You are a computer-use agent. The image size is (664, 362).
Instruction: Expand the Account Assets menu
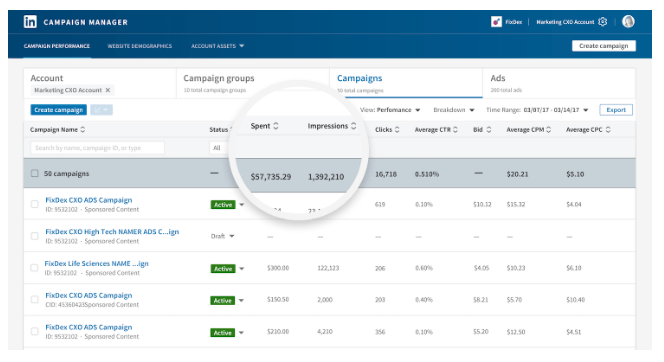click(218, 46)
